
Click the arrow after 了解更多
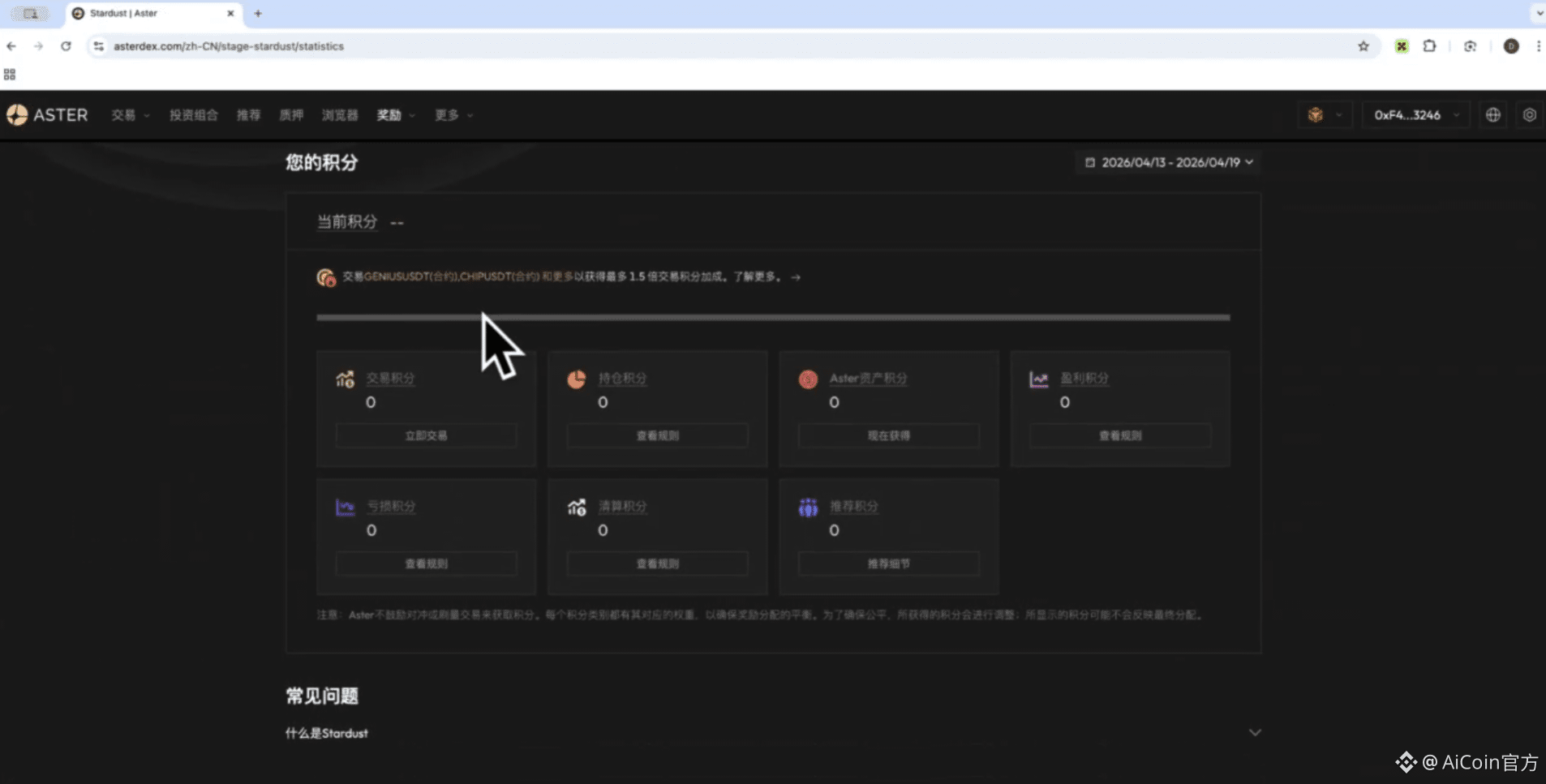point(796,277)
